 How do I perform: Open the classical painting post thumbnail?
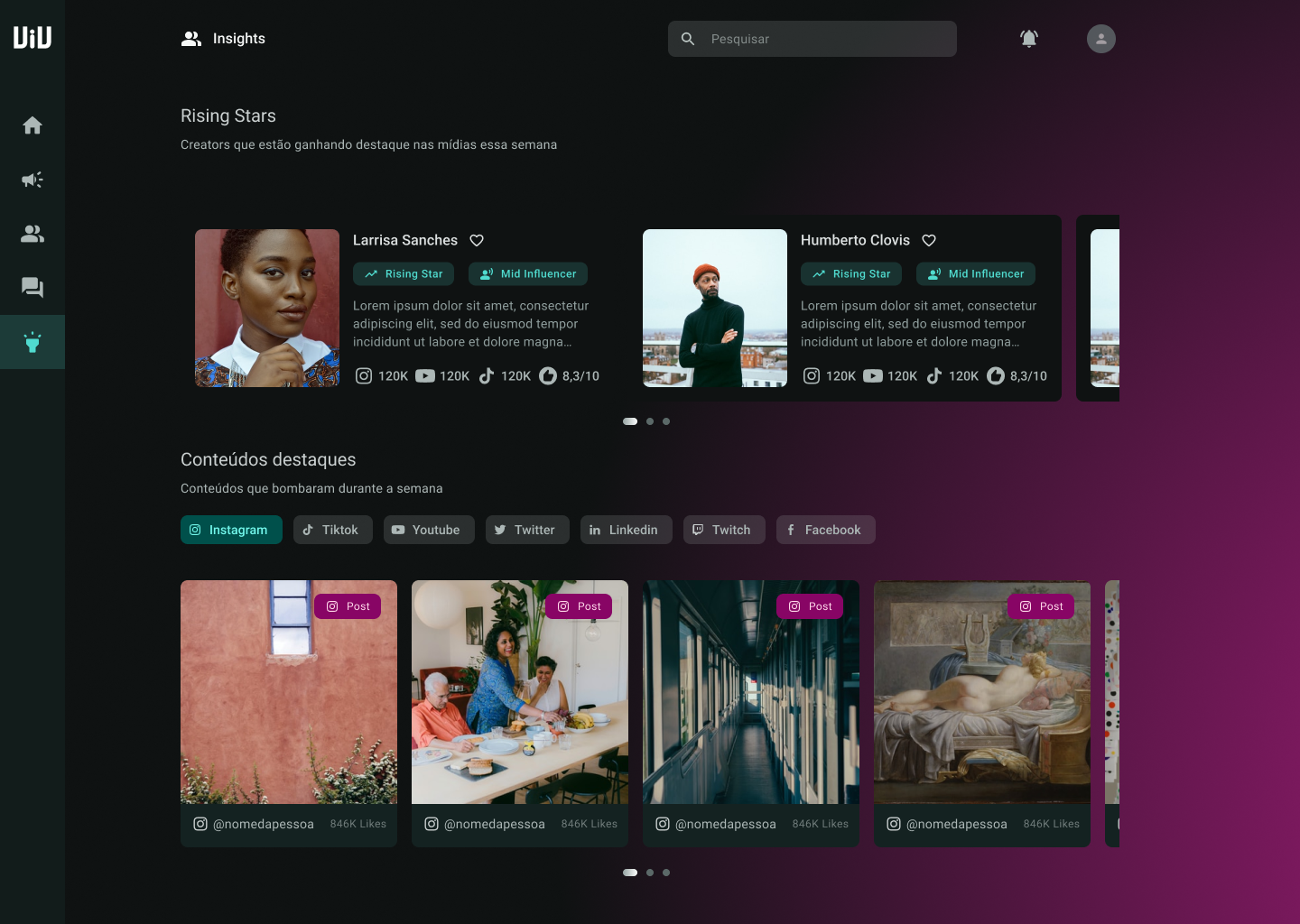[x=982, y=692]
